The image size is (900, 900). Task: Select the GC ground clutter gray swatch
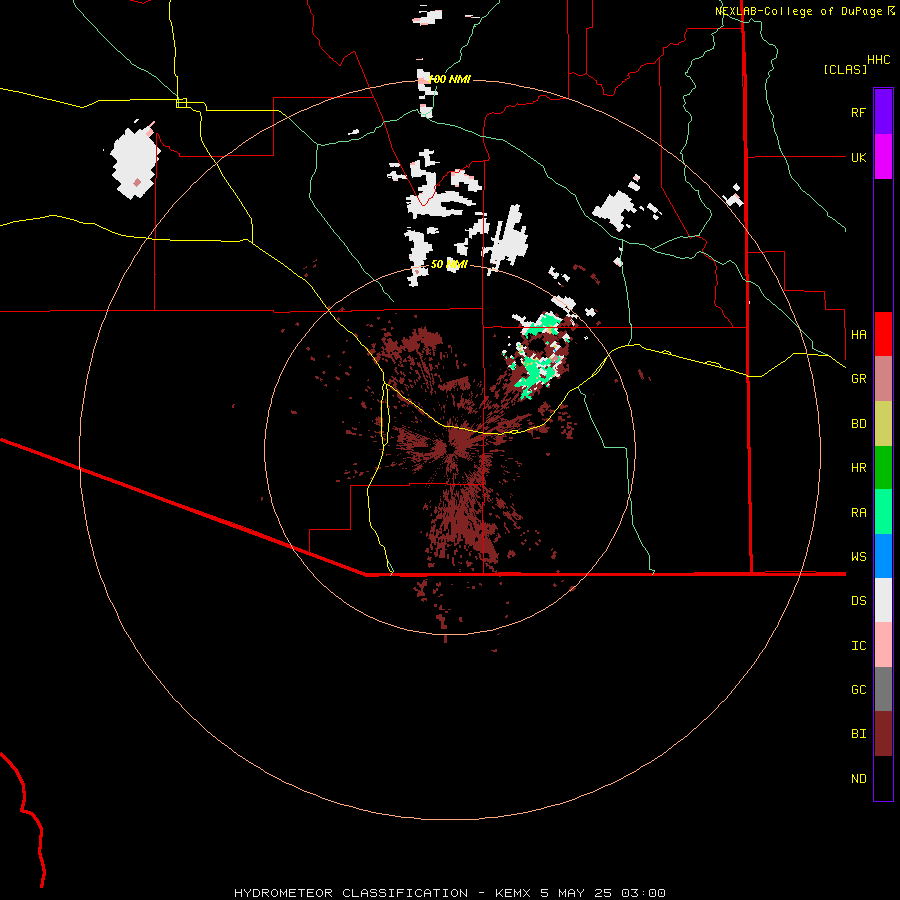883,689
